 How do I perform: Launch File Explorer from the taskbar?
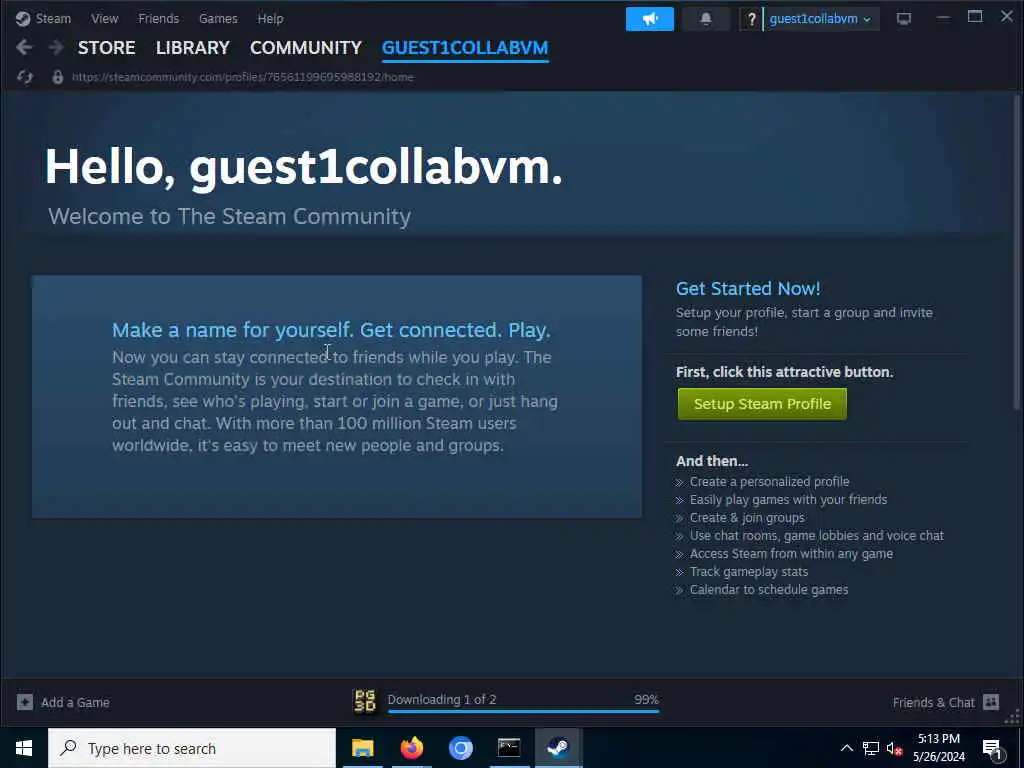tap(362, 748)
